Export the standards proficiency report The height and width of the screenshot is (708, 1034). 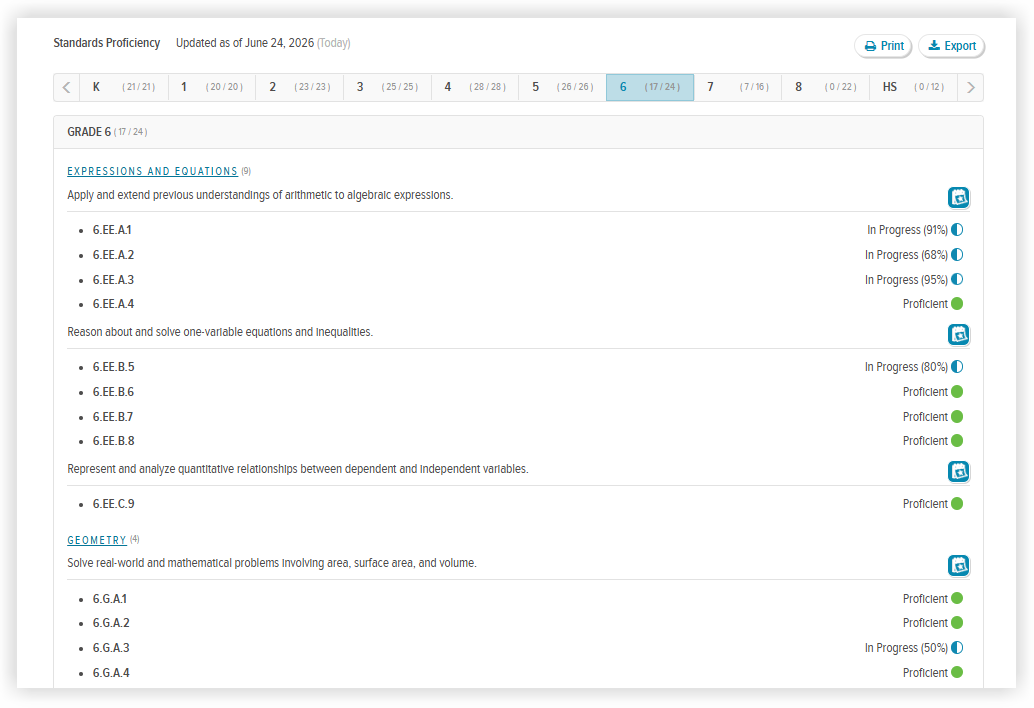coord(952,46)
